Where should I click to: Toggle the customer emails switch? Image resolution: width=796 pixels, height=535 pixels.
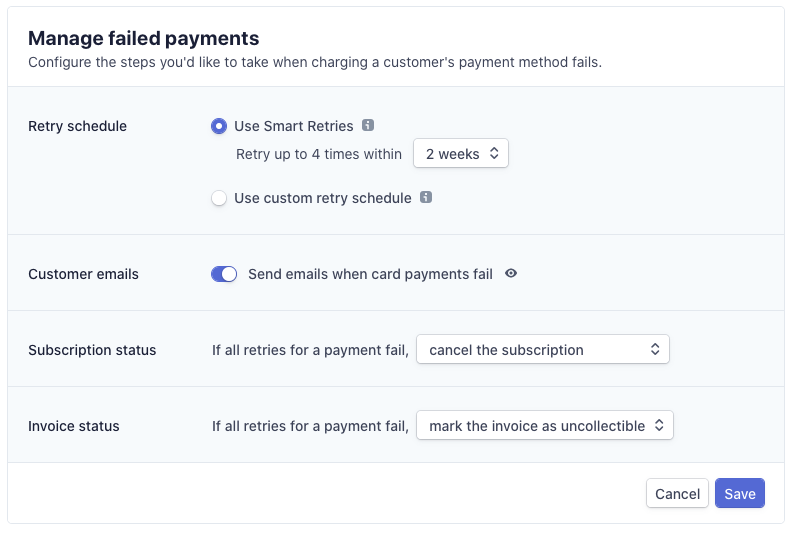224,274
